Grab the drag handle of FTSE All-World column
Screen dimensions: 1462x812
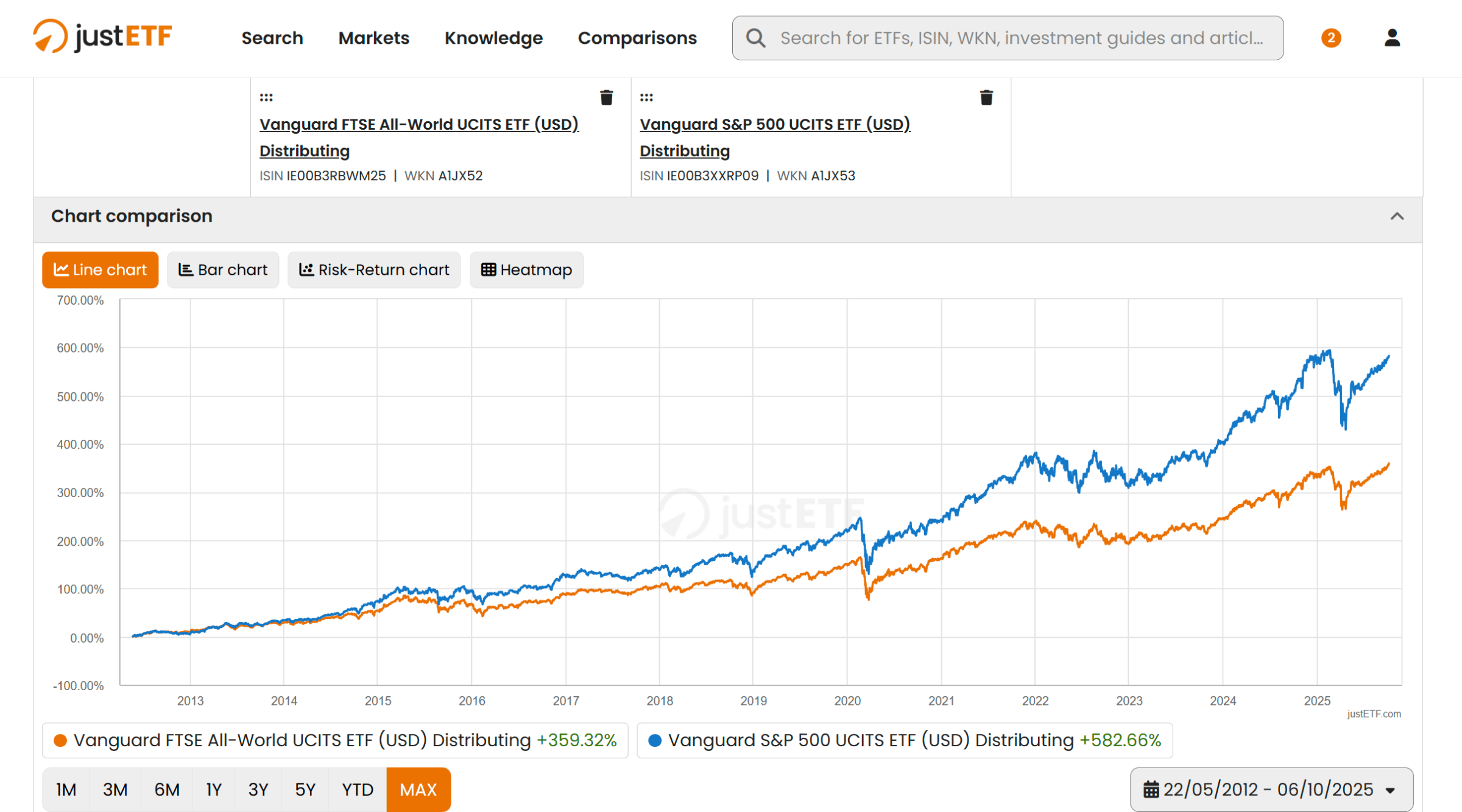[266, 97]
